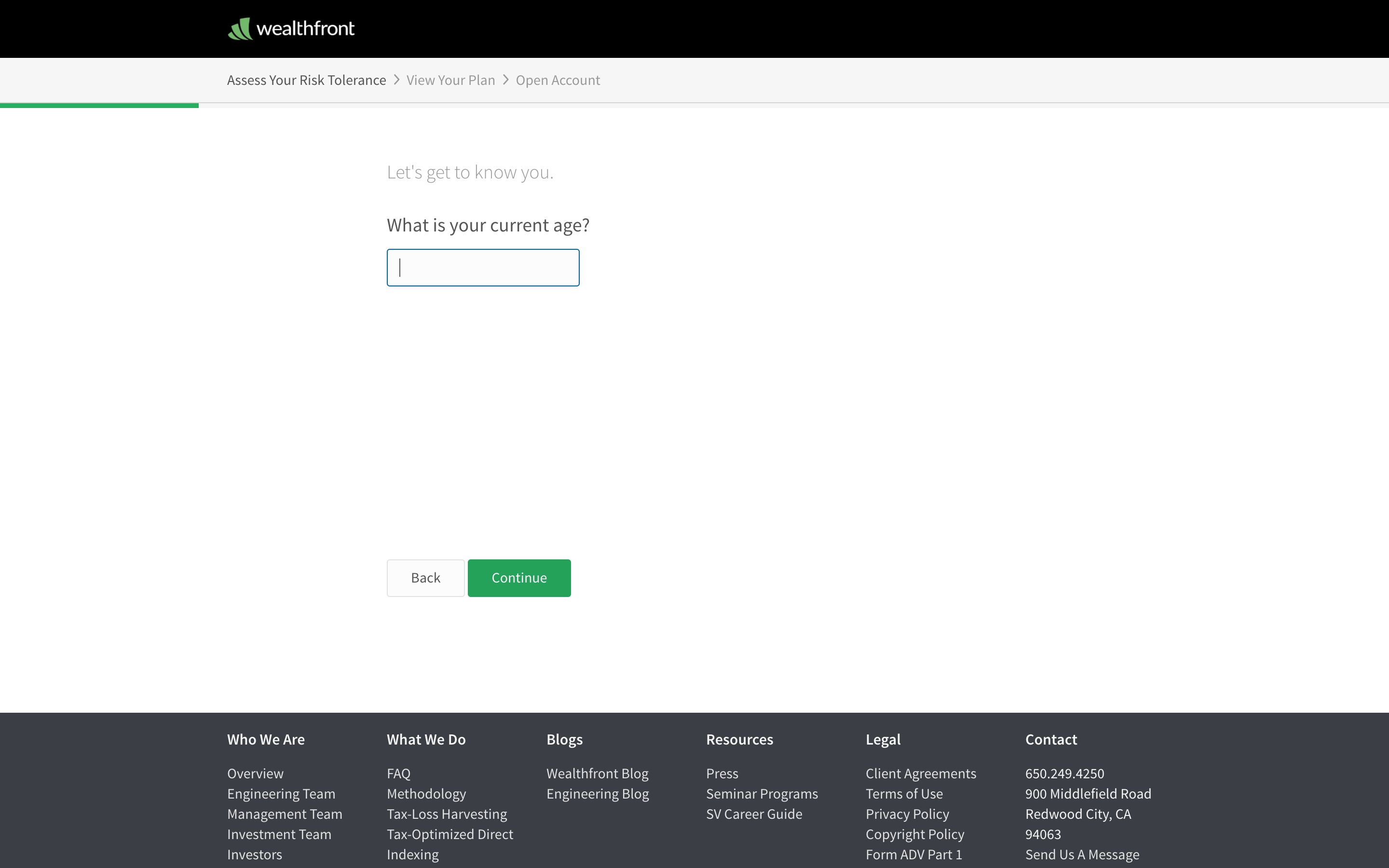This screenshot has height=868, width=1389.
Task: Click the 'Redwood City, CA' address line
Action: [x=1078, y=814]
